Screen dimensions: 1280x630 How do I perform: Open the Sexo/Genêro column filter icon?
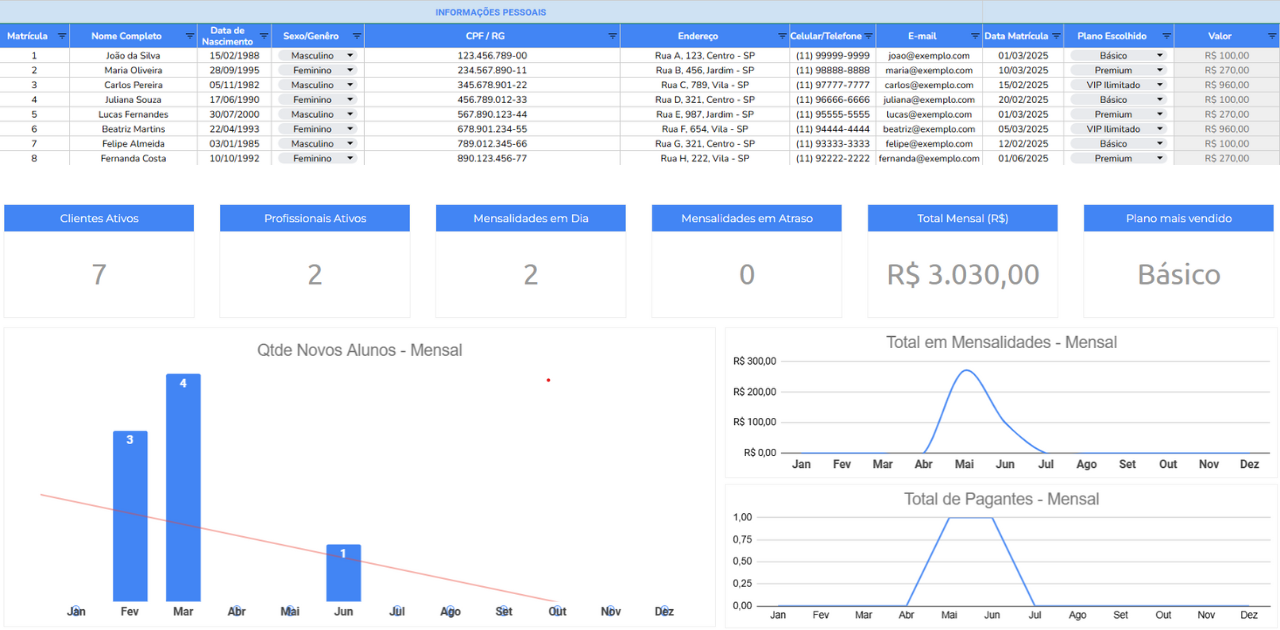(x=357, y=36)
